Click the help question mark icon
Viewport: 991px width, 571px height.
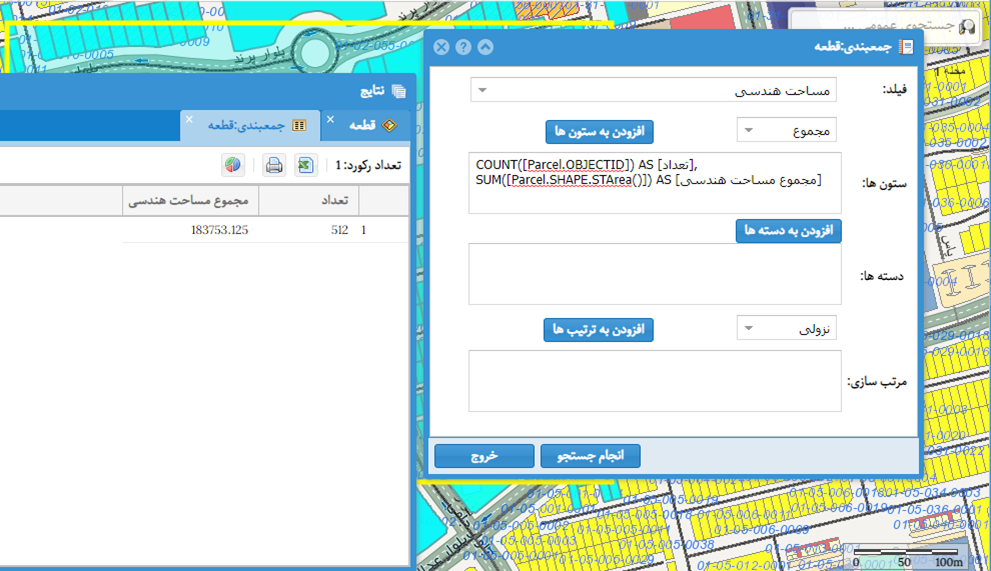pyautogui.click(x=463, y=47)
